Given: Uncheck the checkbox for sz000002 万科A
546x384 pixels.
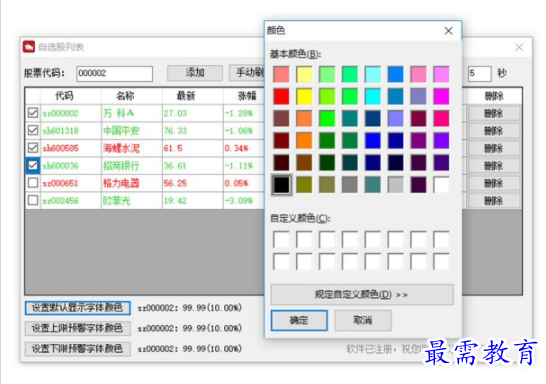Looking at the screenshot, I should click(33, 113).
